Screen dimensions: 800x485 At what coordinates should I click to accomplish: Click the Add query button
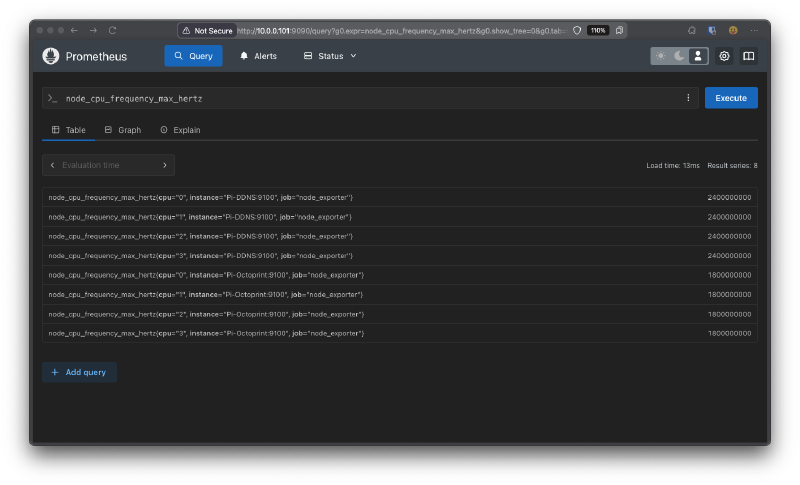pyautogui.click(x=79, y=372)
